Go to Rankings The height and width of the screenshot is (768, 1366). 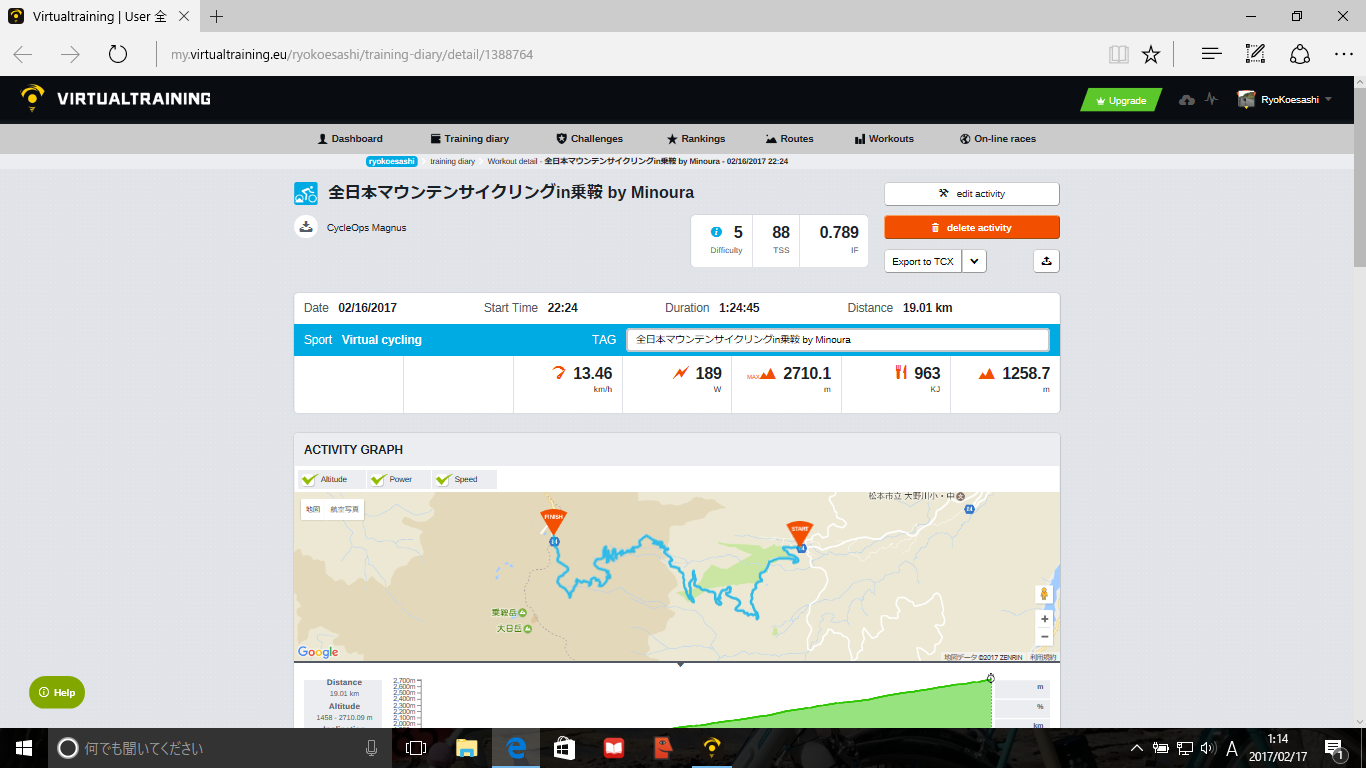point(696,139)
